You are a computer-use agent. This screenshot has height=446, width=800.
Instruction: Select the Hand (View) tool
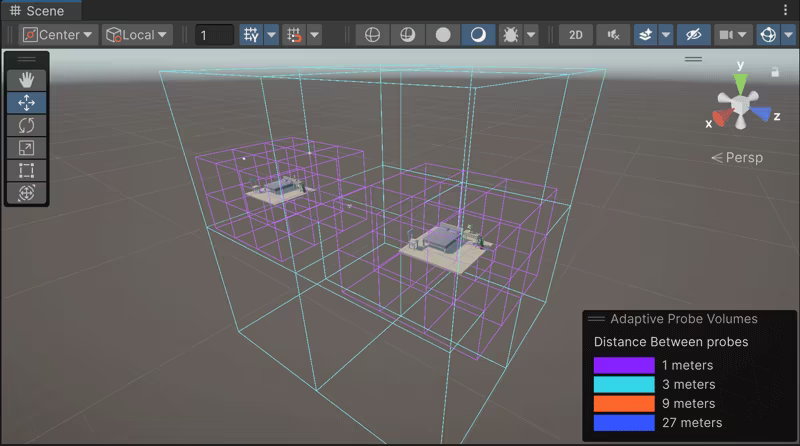click(x=27, y=80)
